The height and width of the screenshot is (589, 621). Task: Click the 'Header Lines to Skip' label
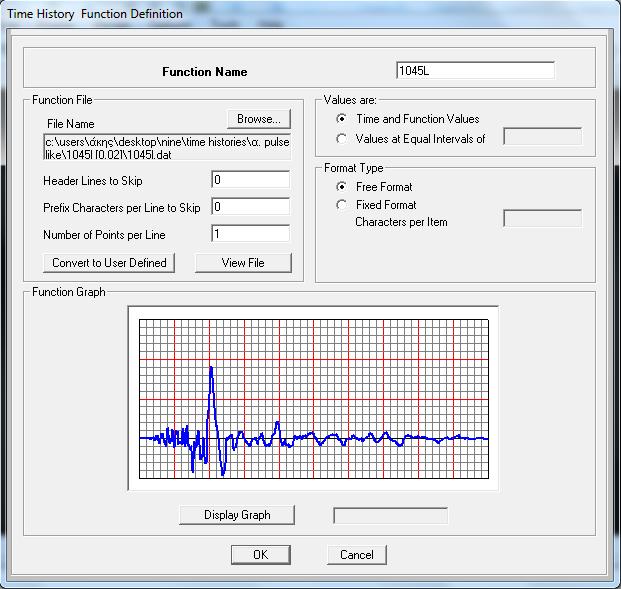[93, 181]
